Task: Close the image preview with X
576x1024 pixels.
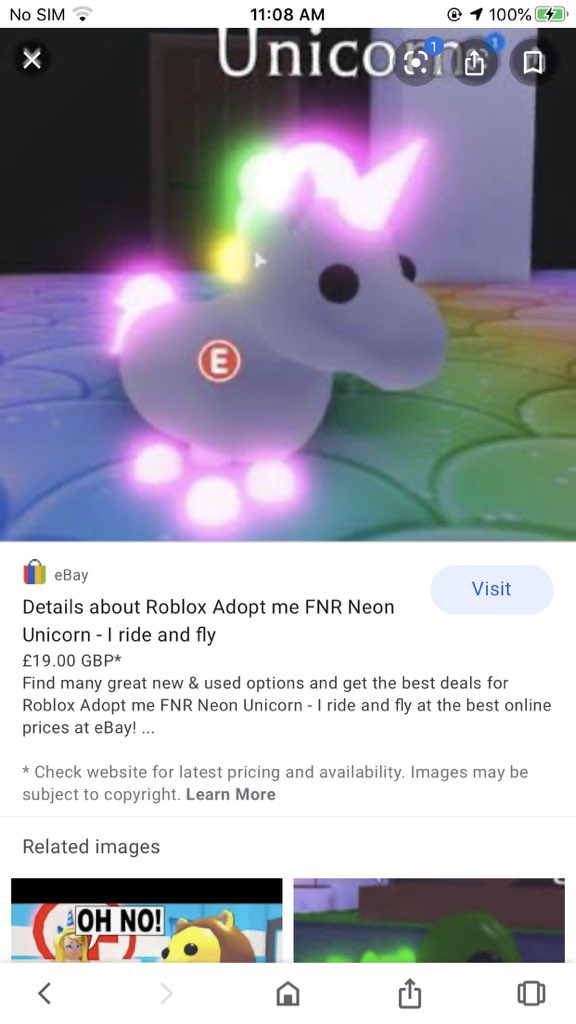Action: 31,61
